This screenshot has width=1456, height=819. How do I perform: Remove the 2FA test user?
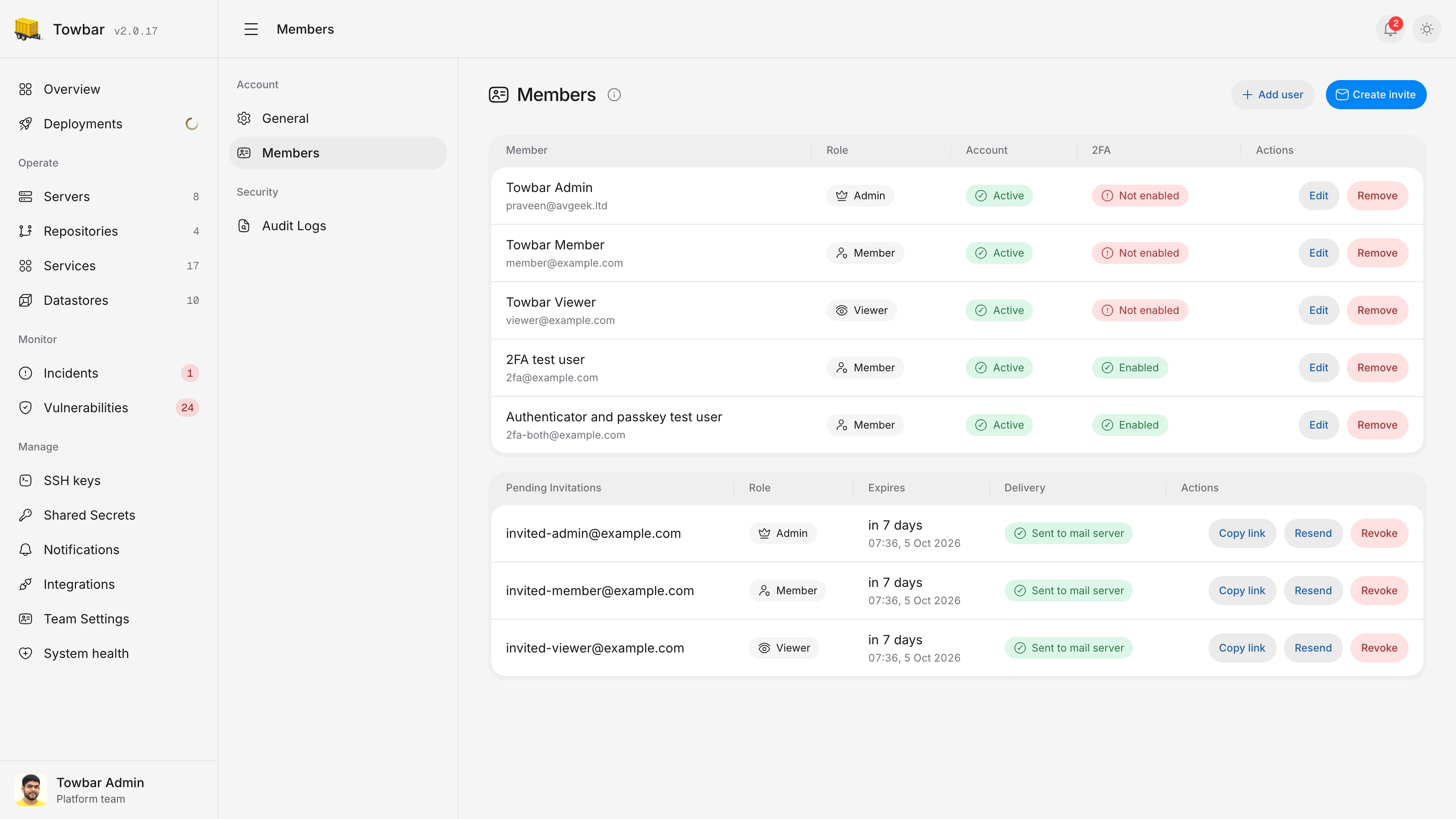coord(1377,367)
